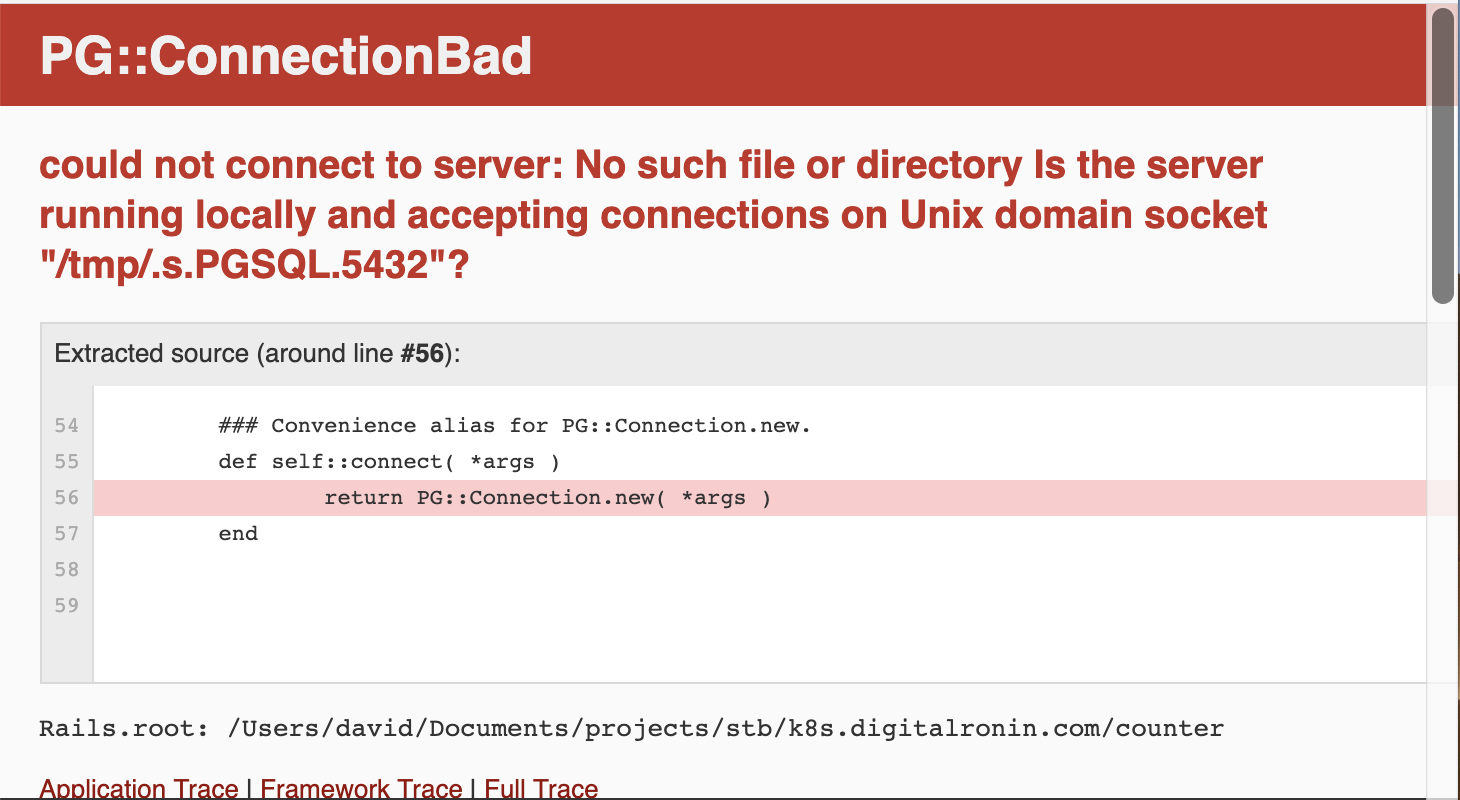
Task: Click the PG::ConnectionBad header title
Action: 286,56
